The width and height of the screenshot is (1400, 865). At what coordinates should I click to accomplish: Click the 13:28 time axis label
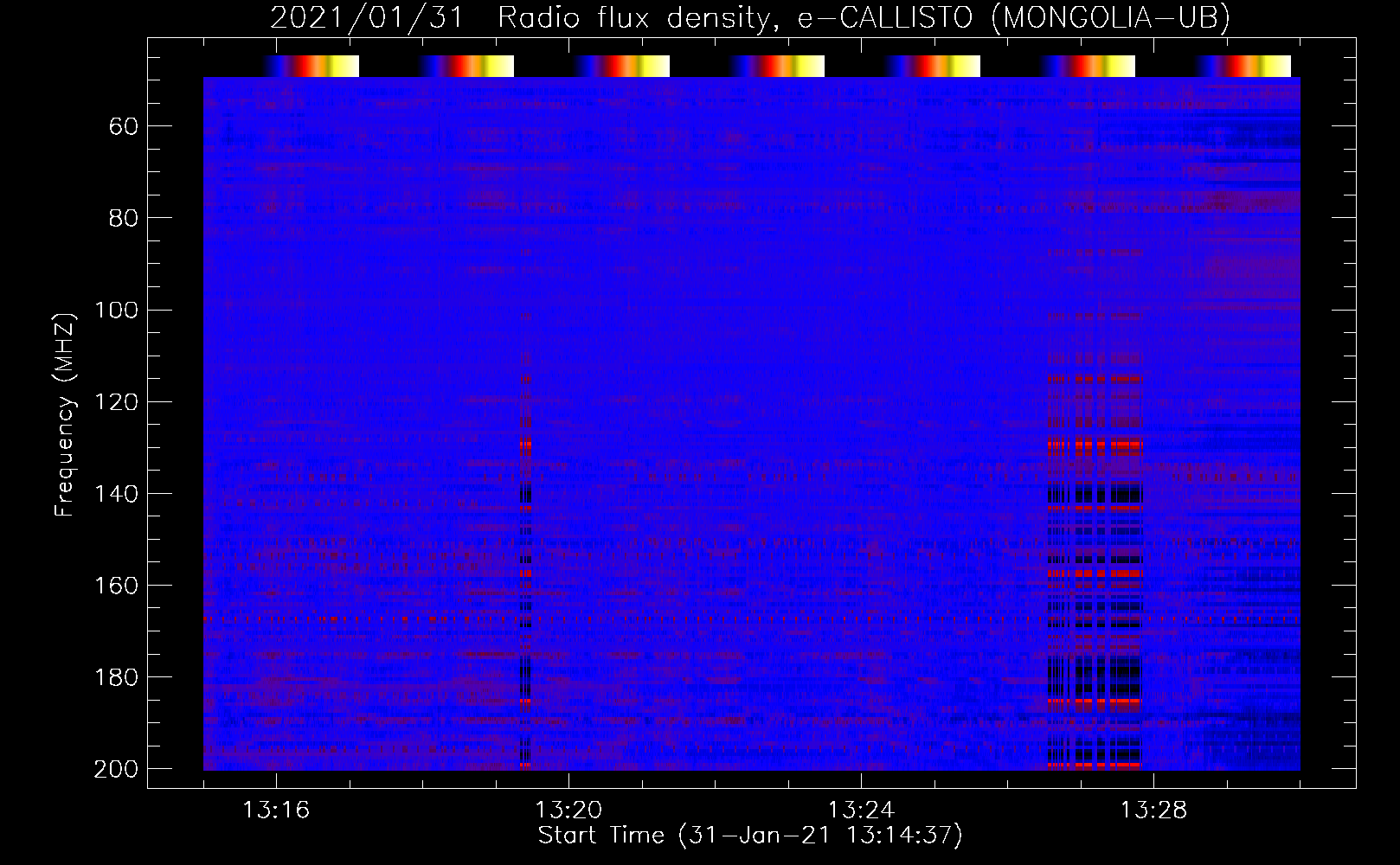click(1153, 811)
